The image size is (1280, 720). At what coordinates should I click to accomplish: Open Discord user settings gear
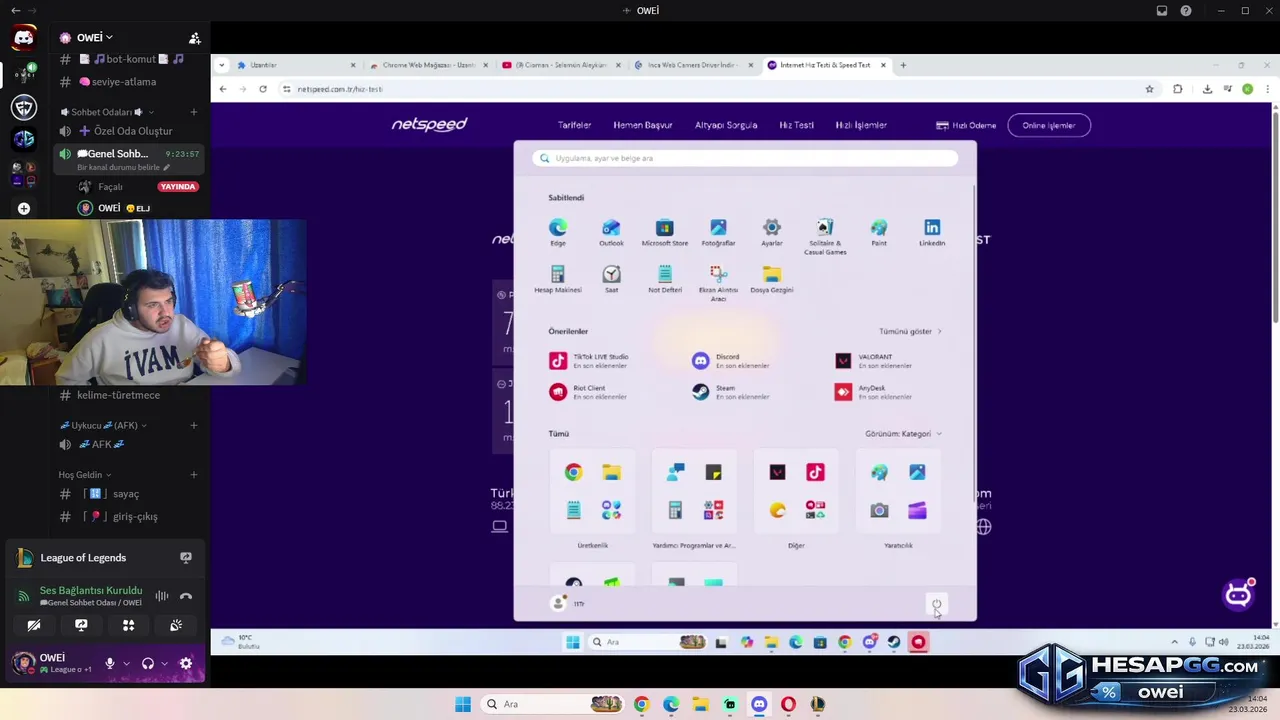185,663
